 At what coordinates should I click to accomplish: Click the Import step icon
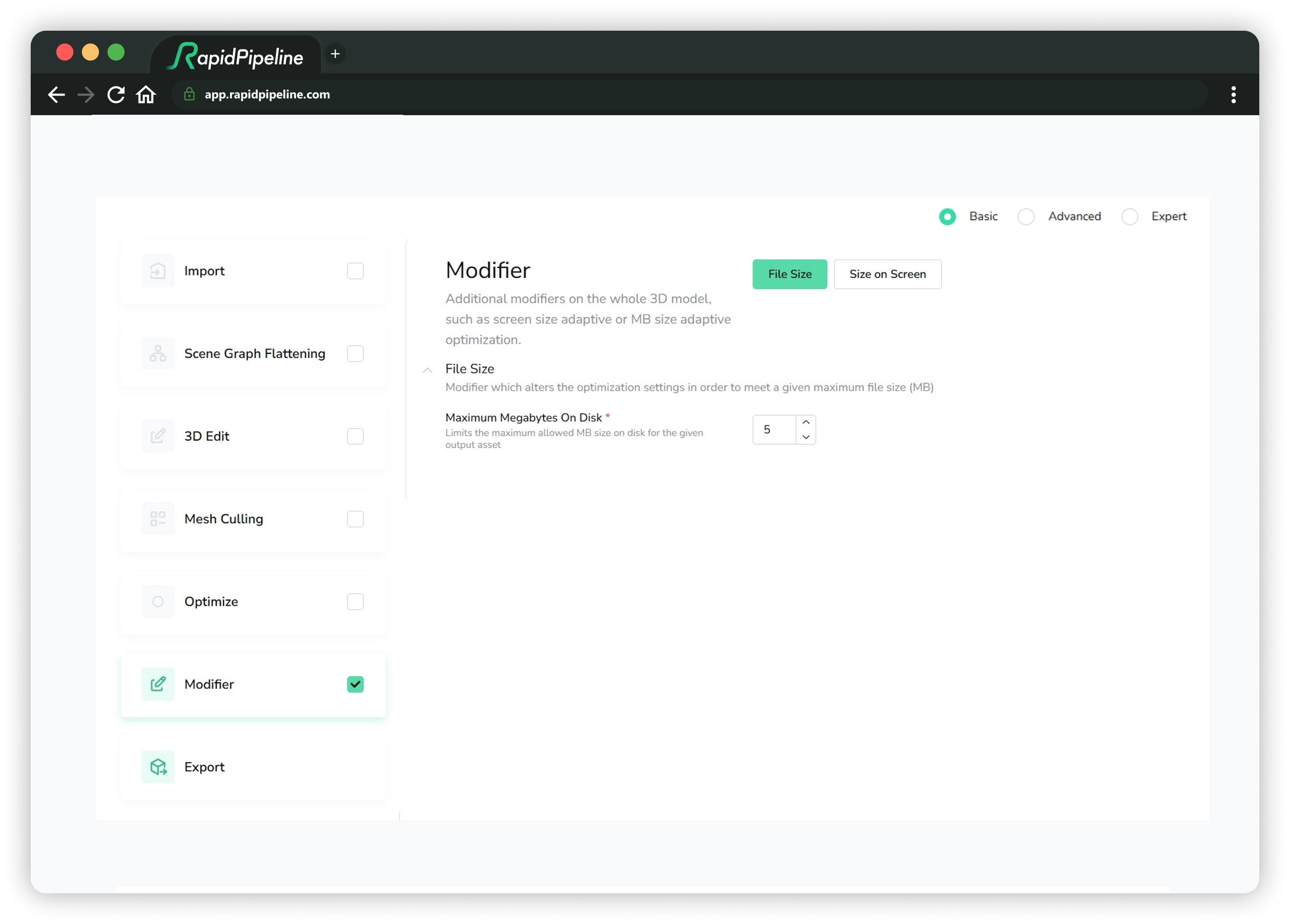pyautogui.click(x=157, y=271)
